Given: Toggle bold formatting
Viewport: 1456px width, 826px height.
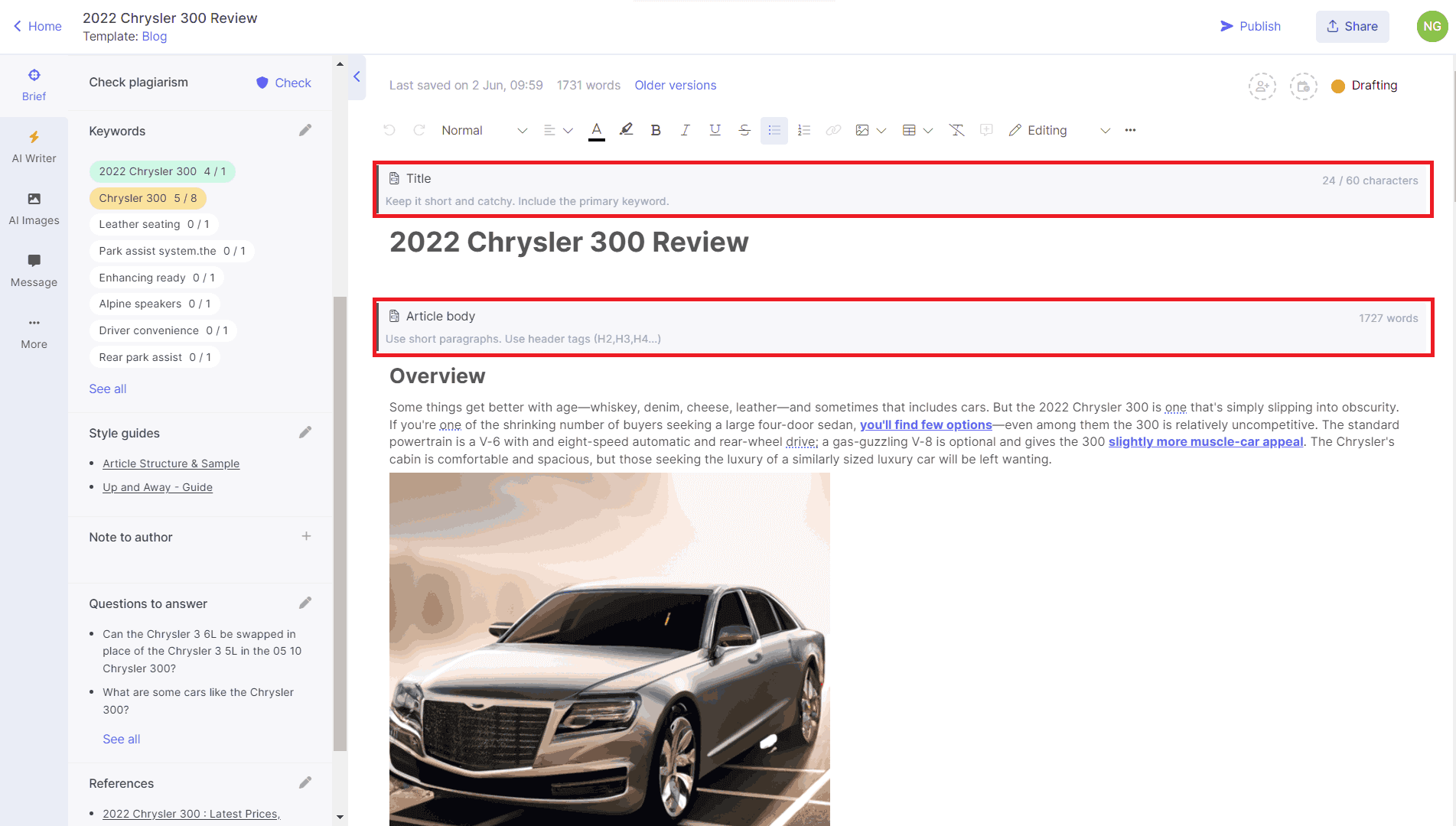Looking at the screenshot, I should point(656,130).
